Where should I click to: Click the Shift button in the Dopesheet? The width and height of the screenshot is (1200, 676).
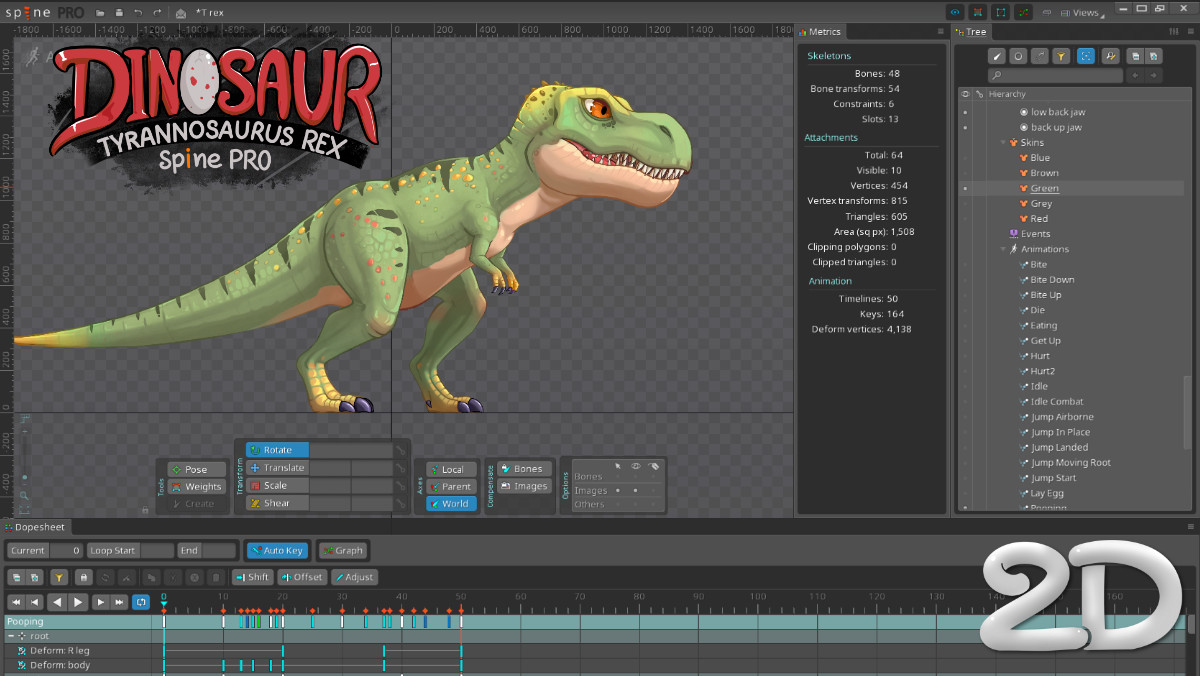pos(252,577)
